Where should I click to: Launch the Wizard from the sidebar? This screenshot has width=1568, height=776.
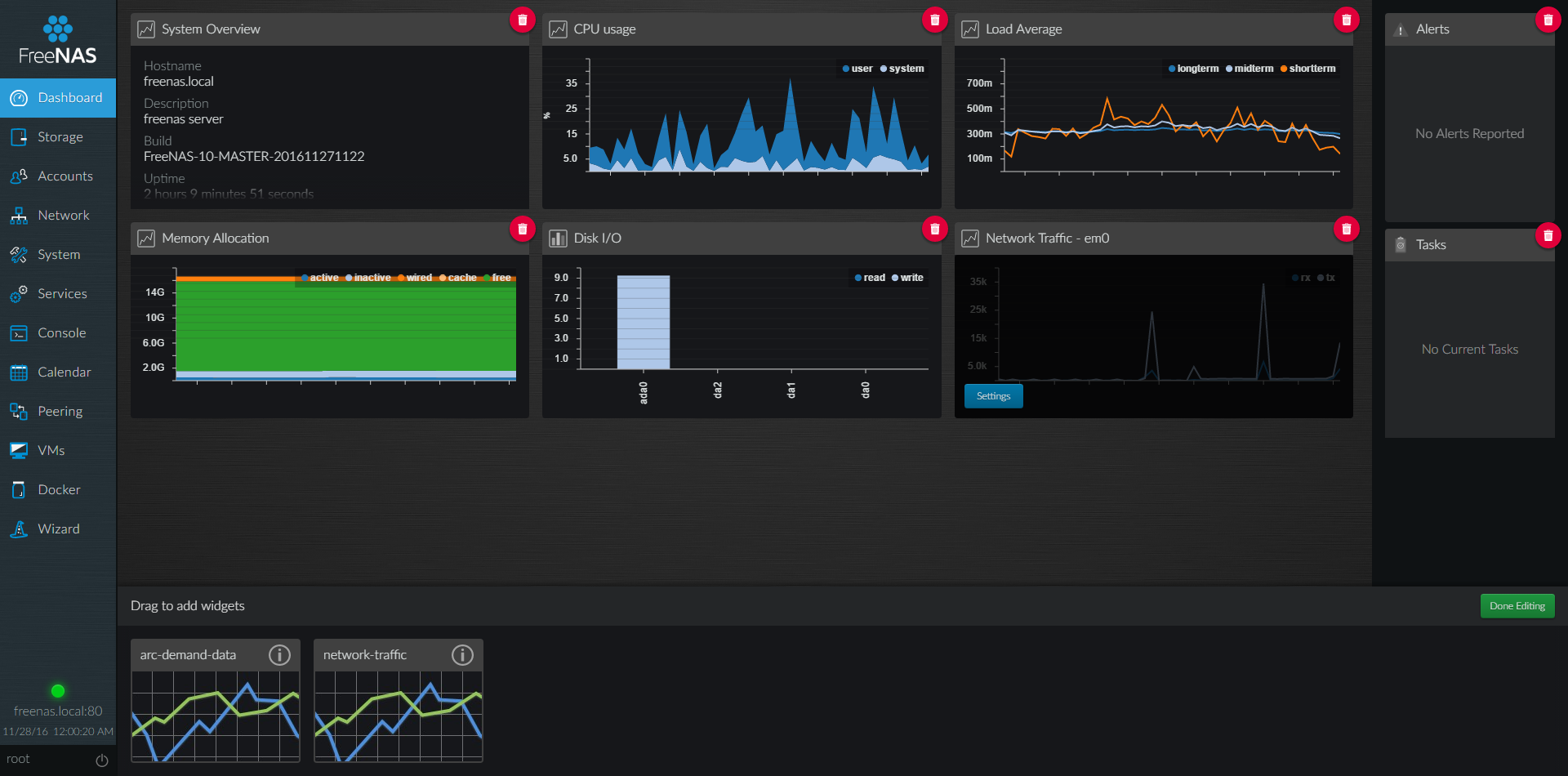[58, 528]
